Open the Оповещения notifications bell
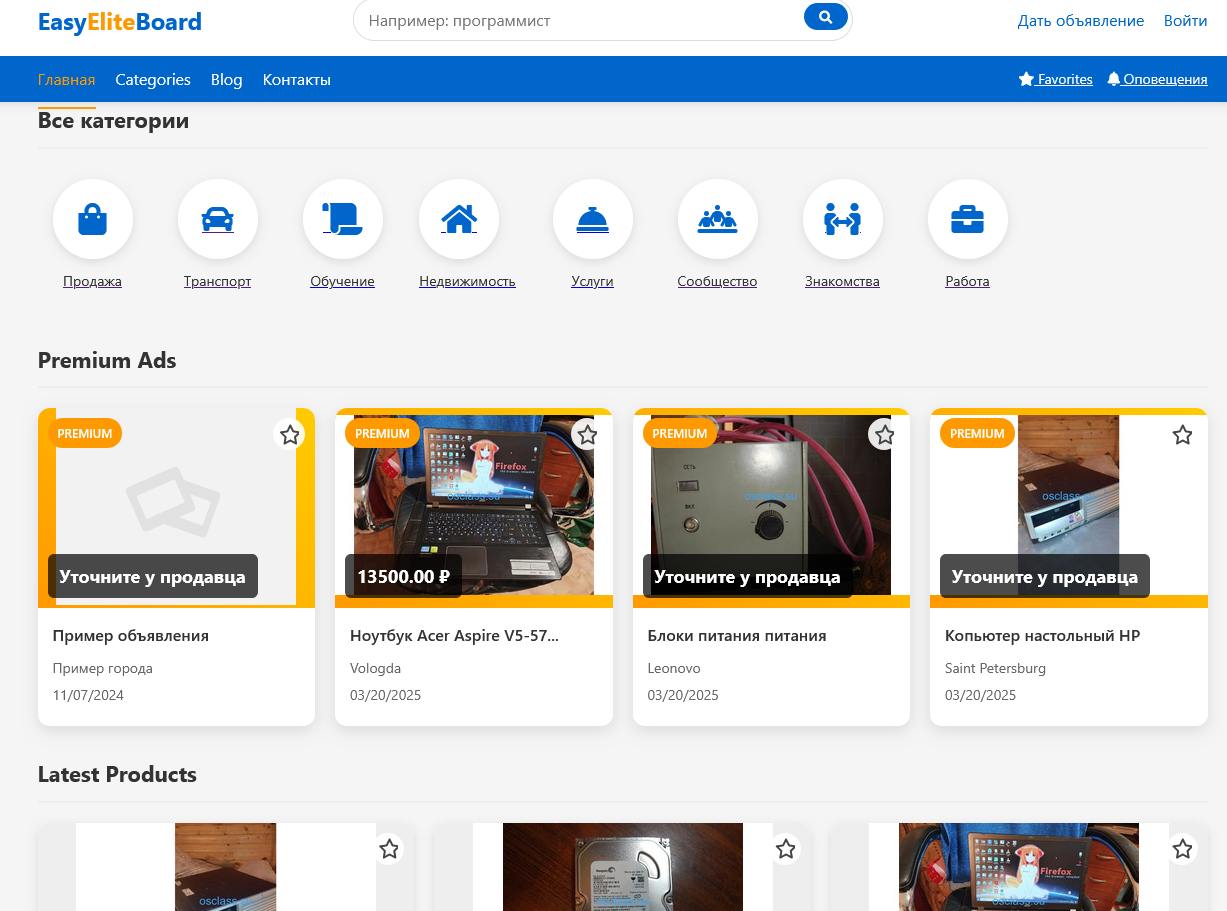1227x911 pixels. click(1157, 79)
